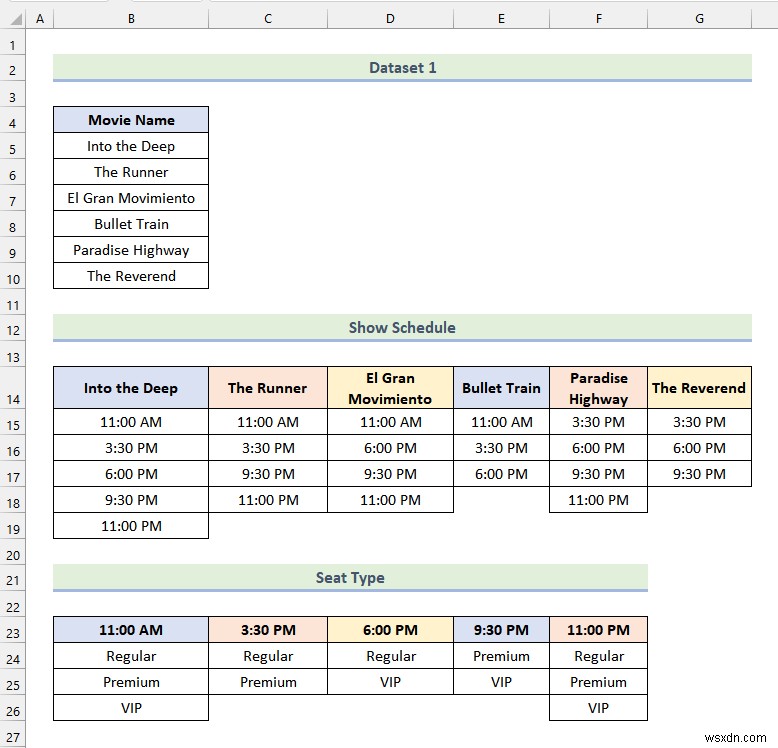This screenshot has height=748, width=778.
Task: Select Premium cell under 9:30 PM
Action: [501, 656]
